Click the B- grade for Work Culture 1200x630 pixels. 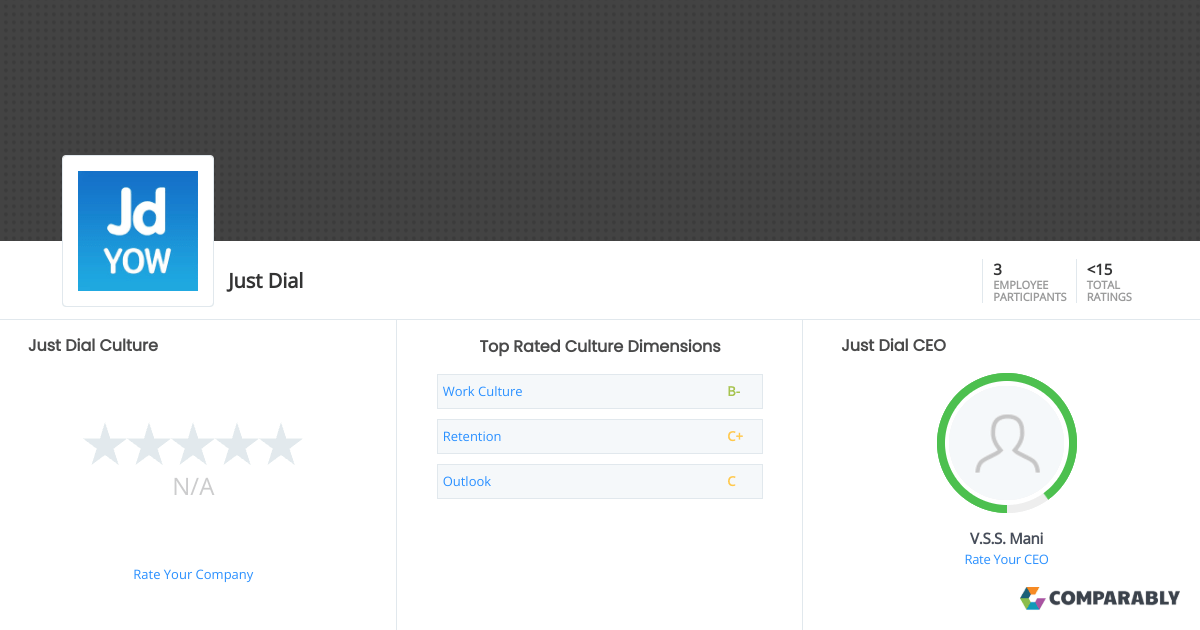734,391
